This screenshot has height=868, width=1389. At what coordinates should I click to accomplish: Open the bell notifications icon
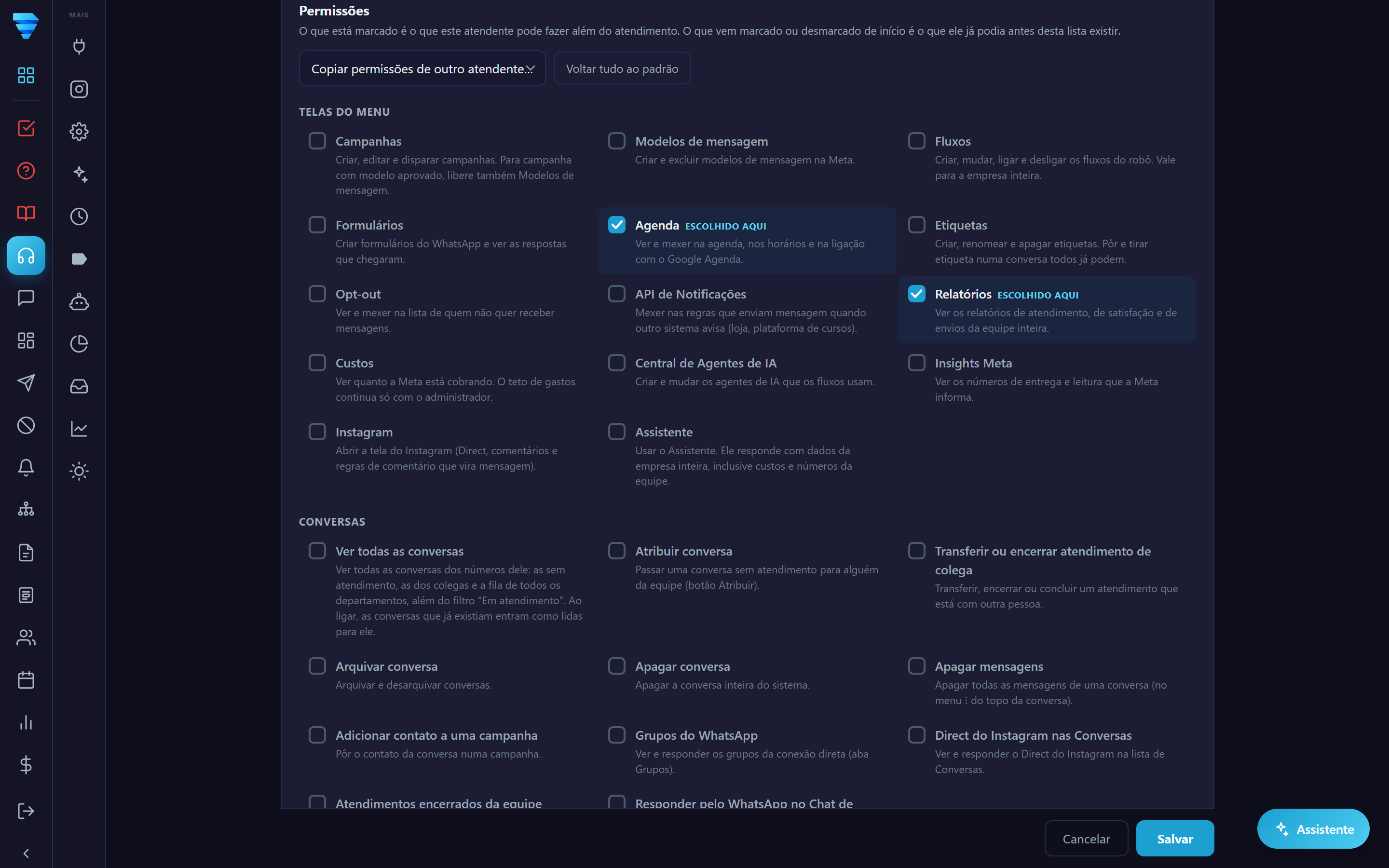point(26,467)
